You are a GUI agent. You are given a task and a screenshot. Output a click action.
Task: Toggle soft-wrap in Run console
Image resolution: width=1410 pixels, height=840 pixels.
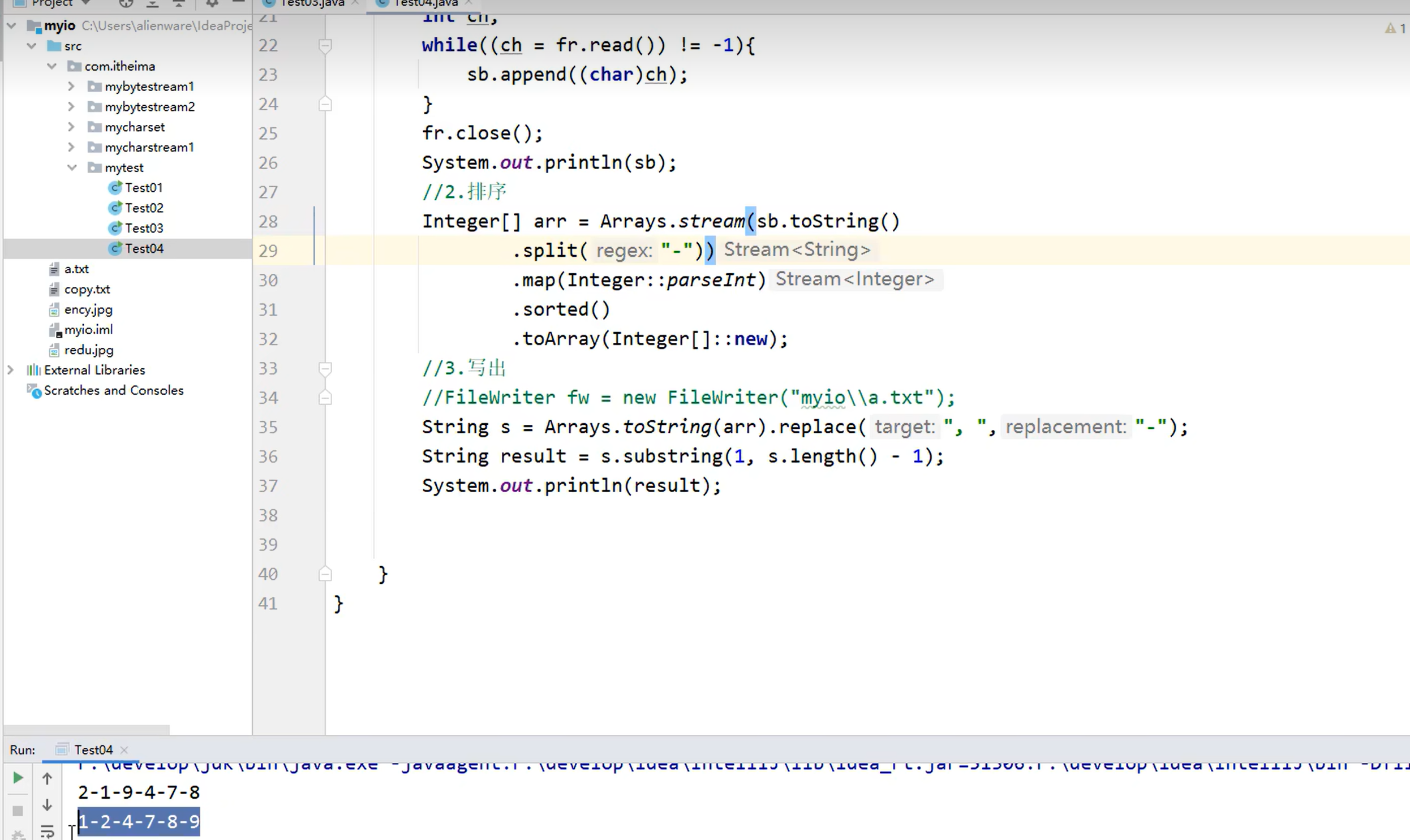click(x=47, y=831)
